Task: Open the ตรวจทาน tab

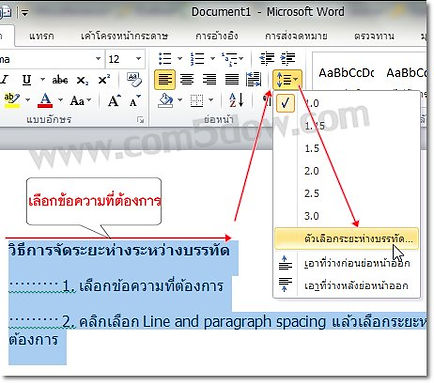Action: tap(374, 35)
